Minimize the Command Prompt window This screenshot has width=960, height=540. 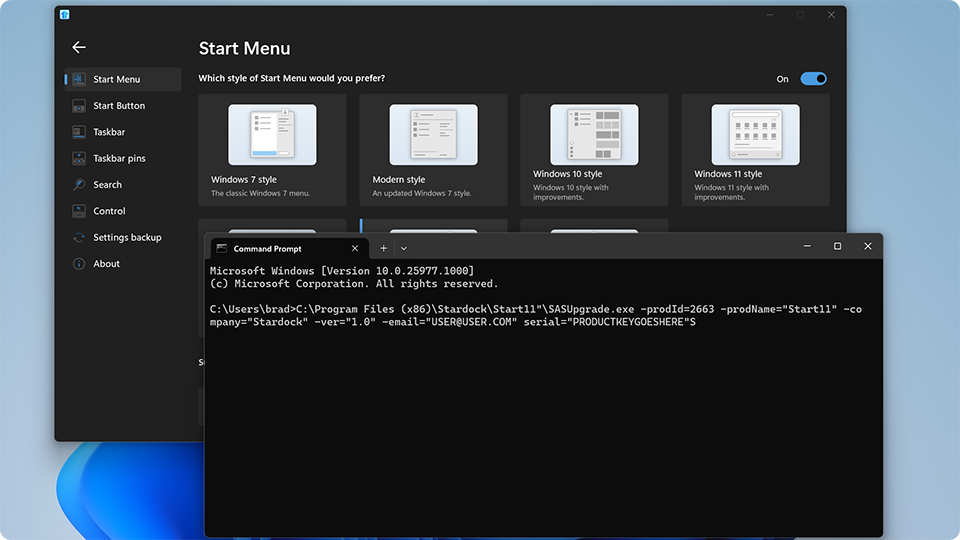pos(807,246)
